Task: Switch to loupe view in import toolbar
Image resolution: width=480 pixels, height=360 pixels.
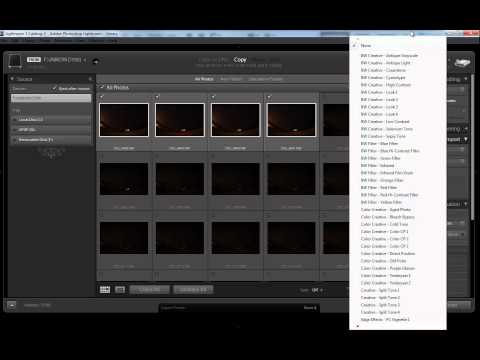Action: 120,290
